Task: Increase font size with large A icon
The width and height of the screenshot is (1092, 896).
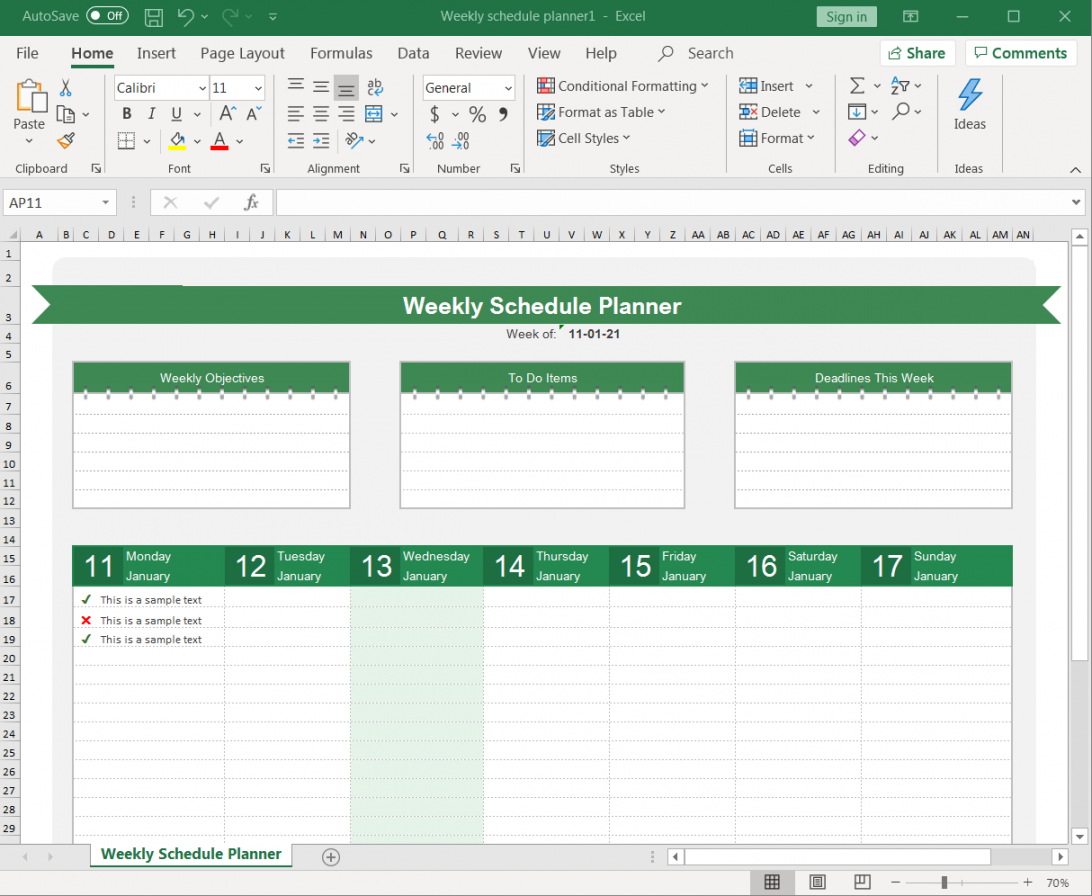Action: [x=227, y=113]
